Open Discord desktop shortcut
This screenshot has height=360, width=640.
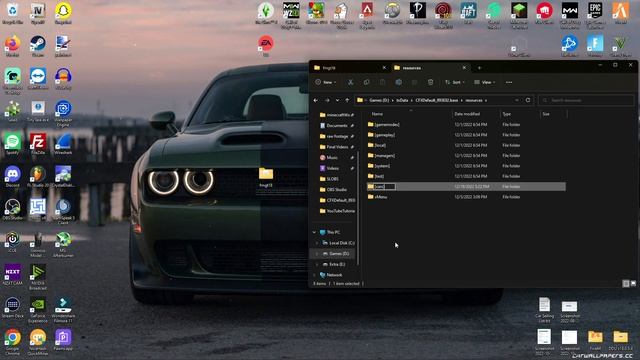pyautogui.click(x=13, y=177)
